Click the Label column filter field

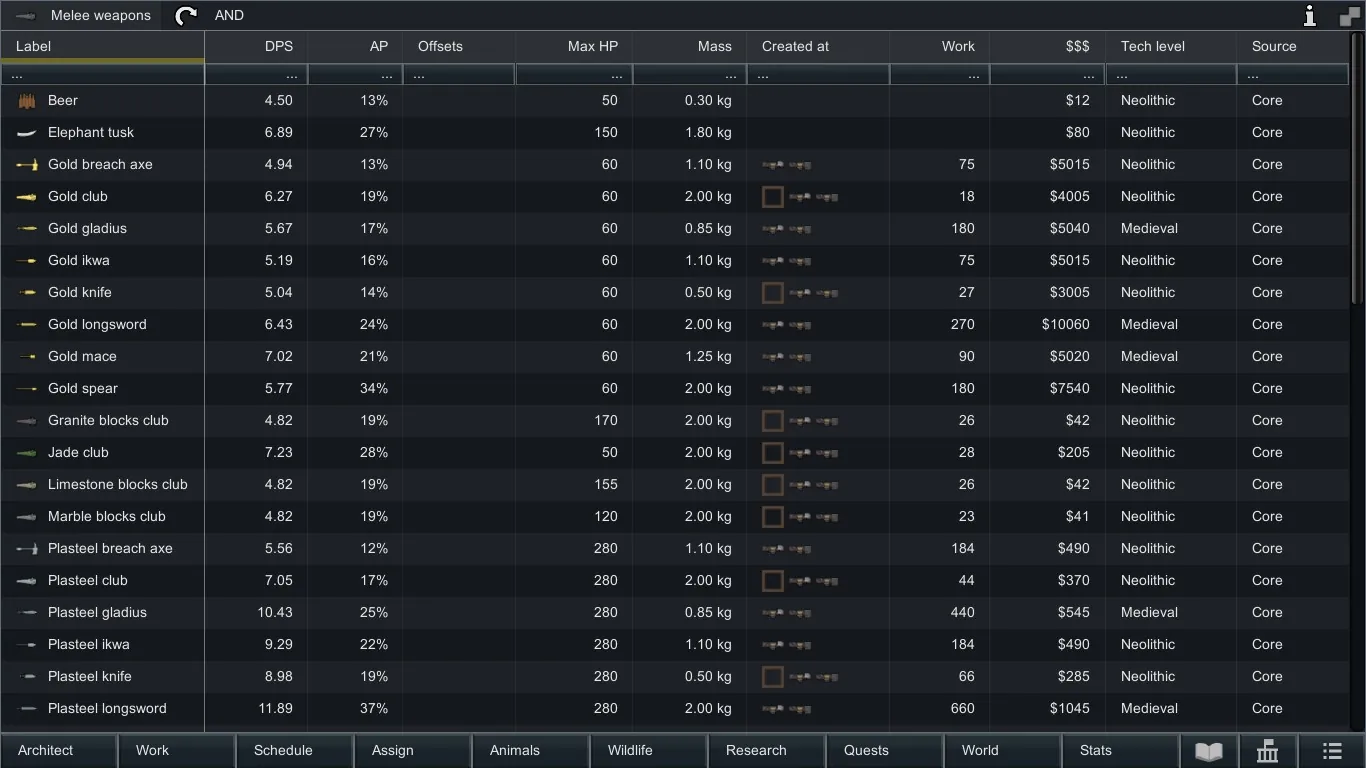[103, 76]
